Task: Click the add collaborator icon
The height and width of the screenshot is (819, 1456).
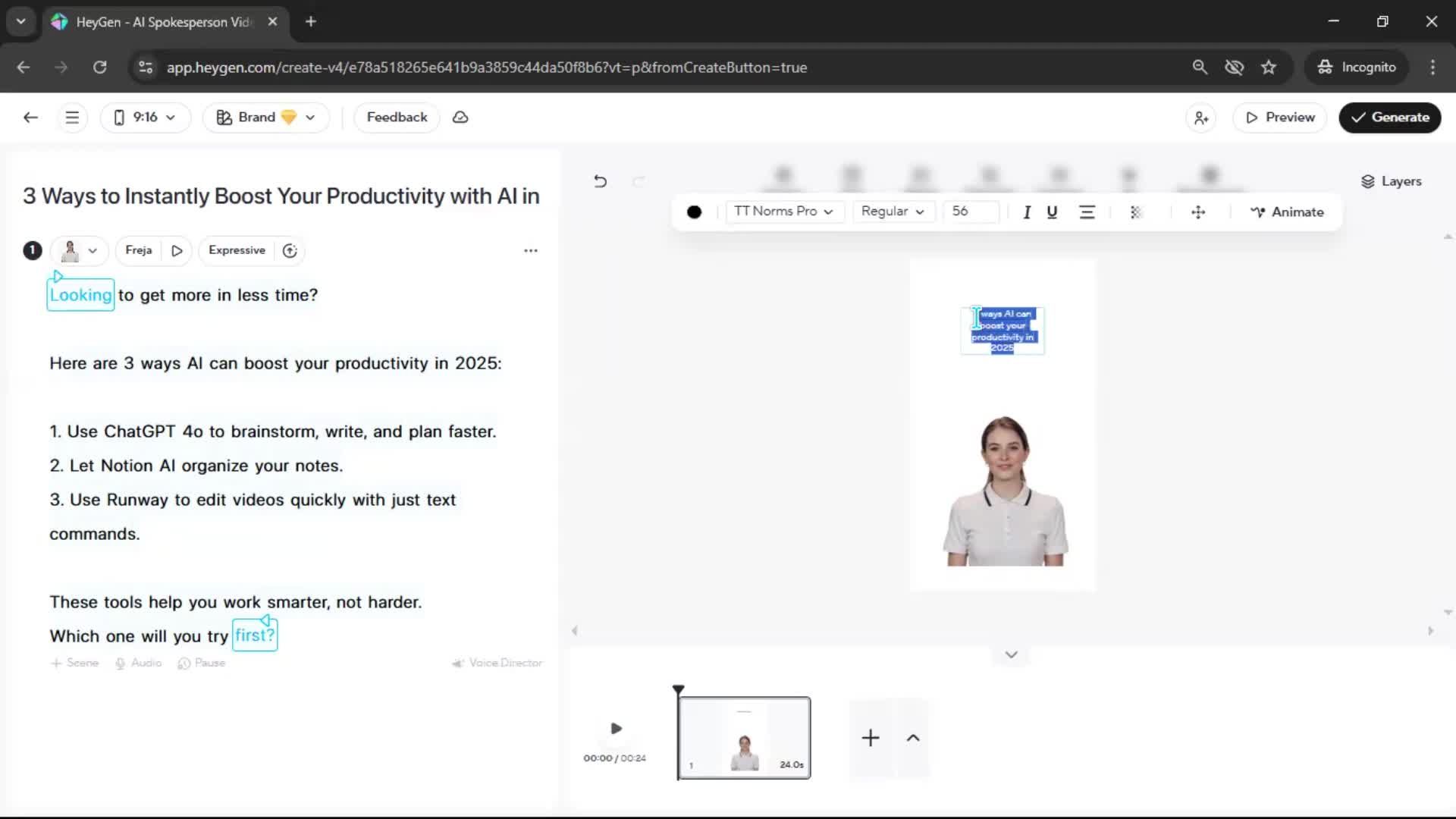Action: pyautogui.click(x=1201, y=118)
